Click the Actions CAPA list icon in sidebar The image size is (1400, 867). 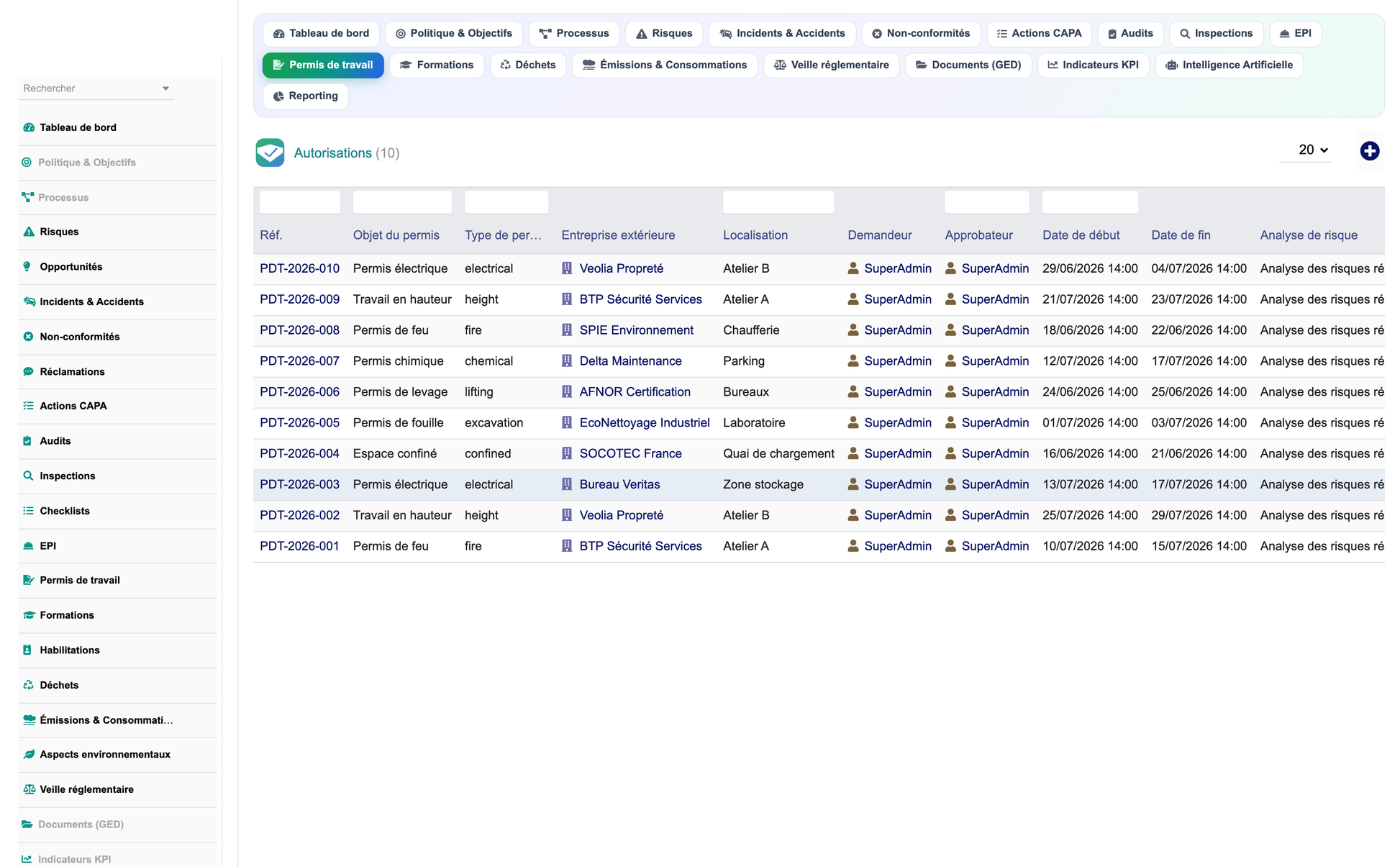tap(29, 406)
